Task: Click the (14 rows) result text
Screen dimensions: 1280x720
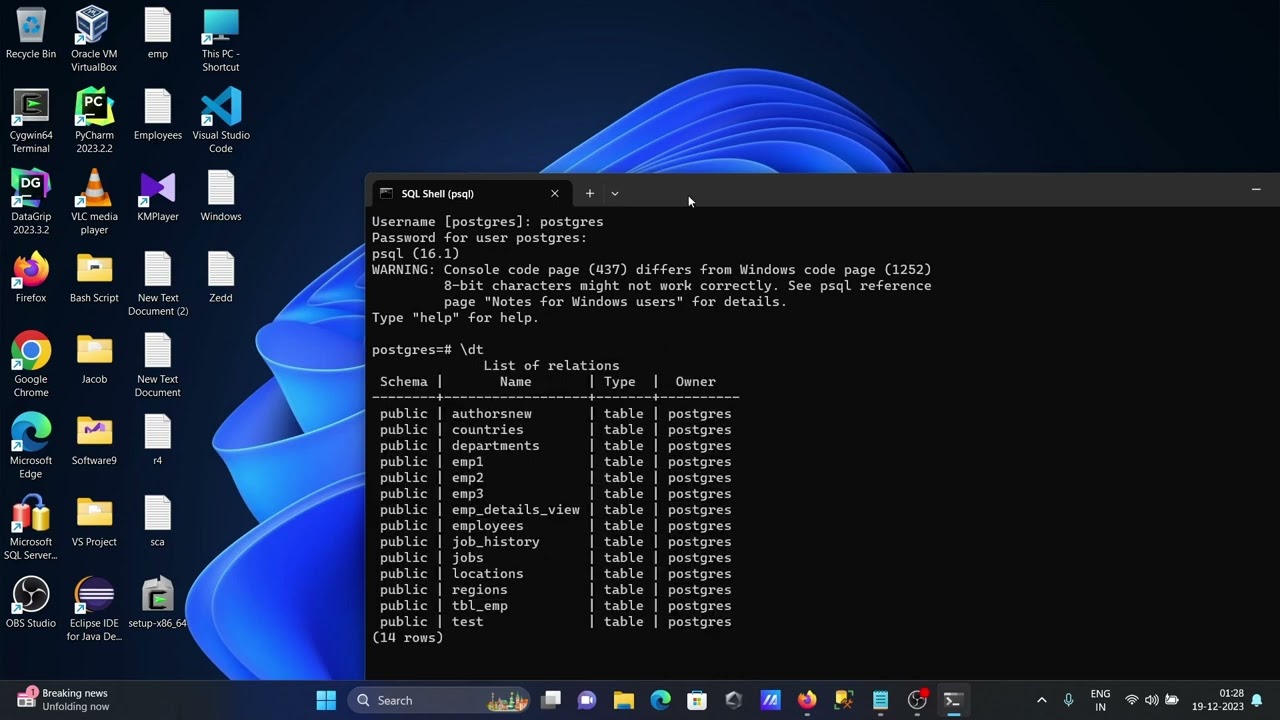Action: tap(407, 638)
